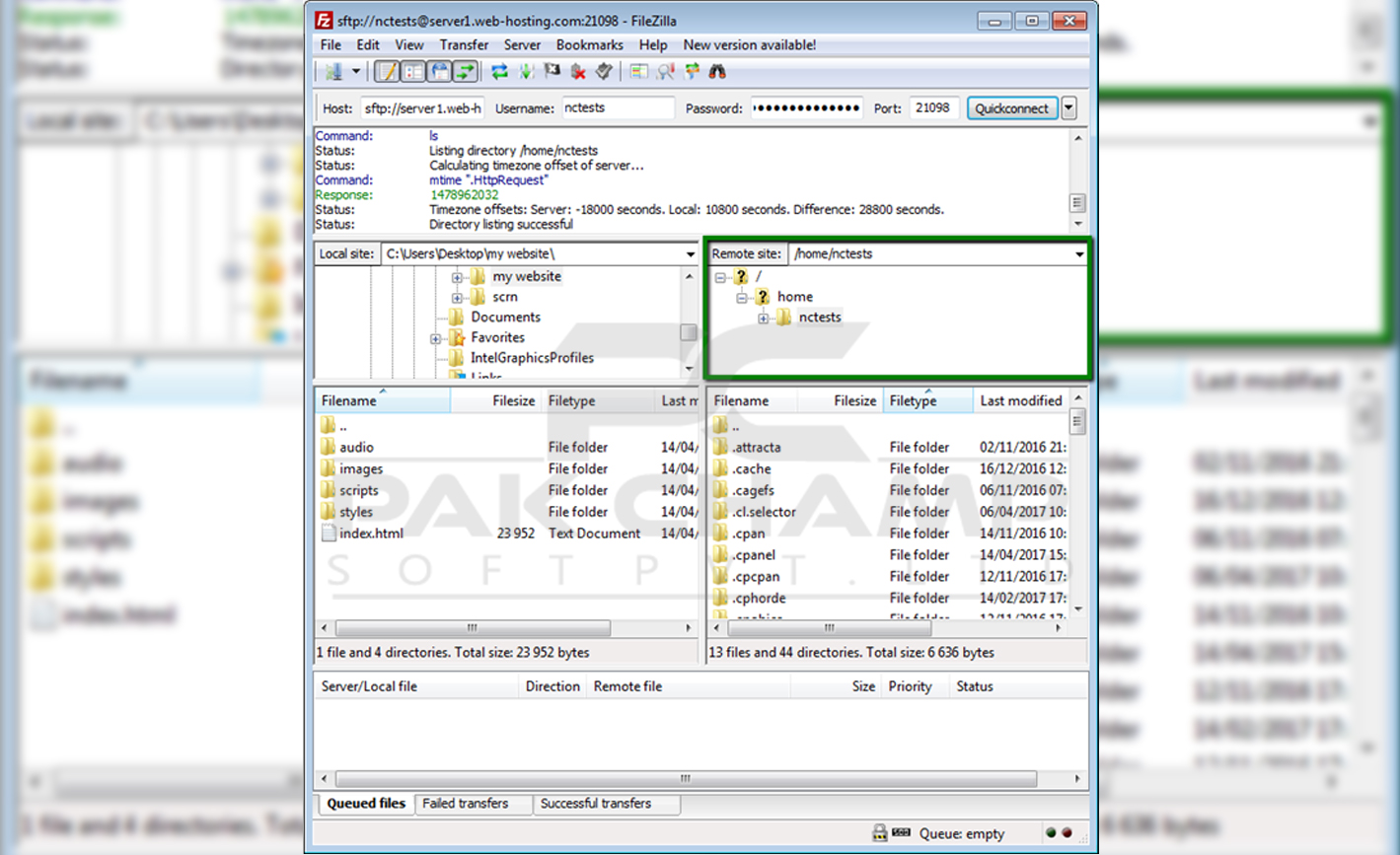The height and width of the screenshot is (855, 1400).
Task: Disconnect from server using red X icon
Action: [578, 71]
